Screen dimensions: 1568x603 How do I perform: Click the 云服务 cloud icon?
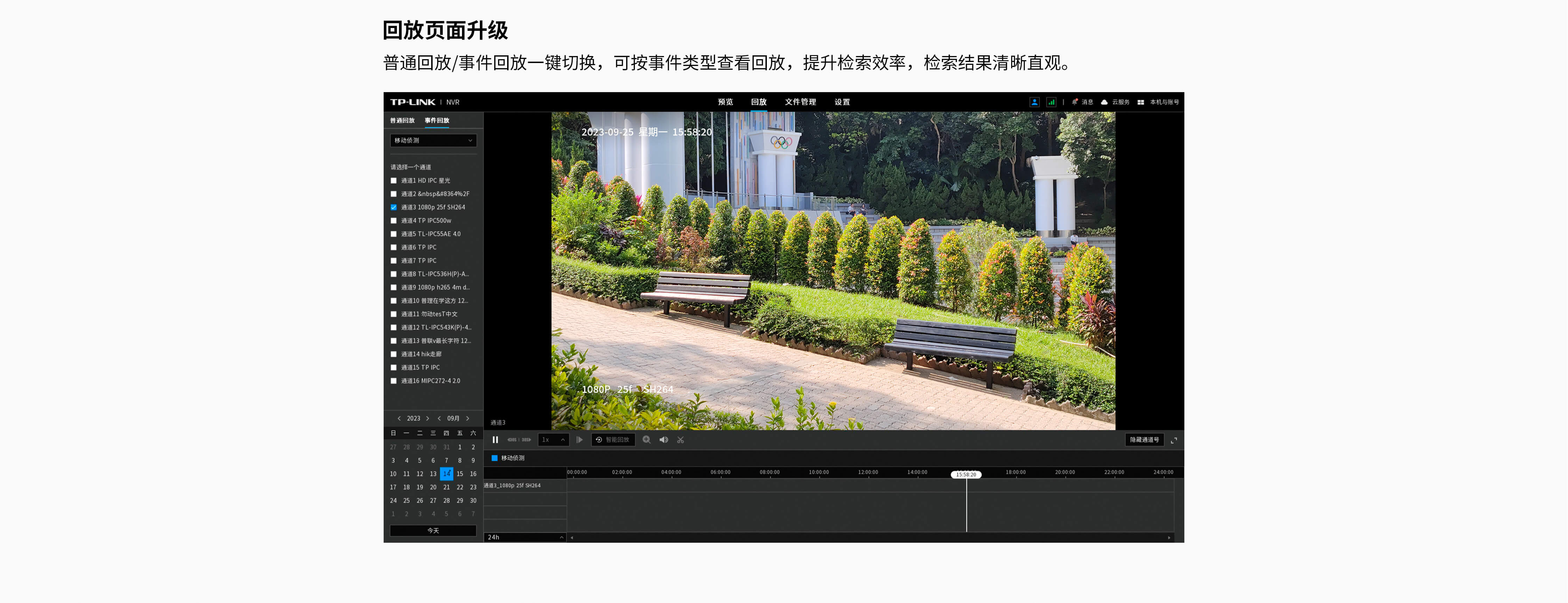(x=1104, y=102)
